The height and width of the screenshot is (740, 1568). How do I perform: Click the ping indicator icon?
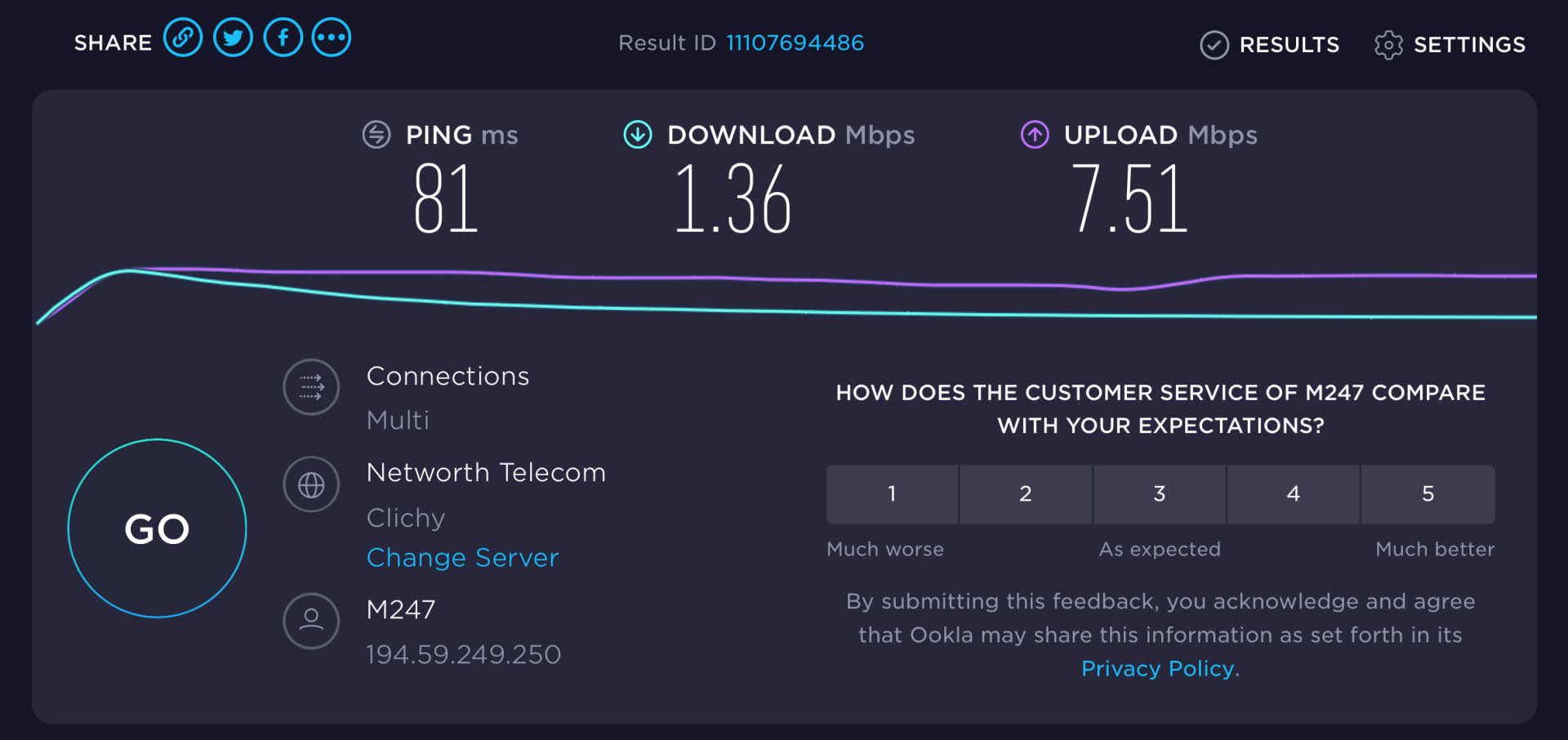[x=376, y=134]
